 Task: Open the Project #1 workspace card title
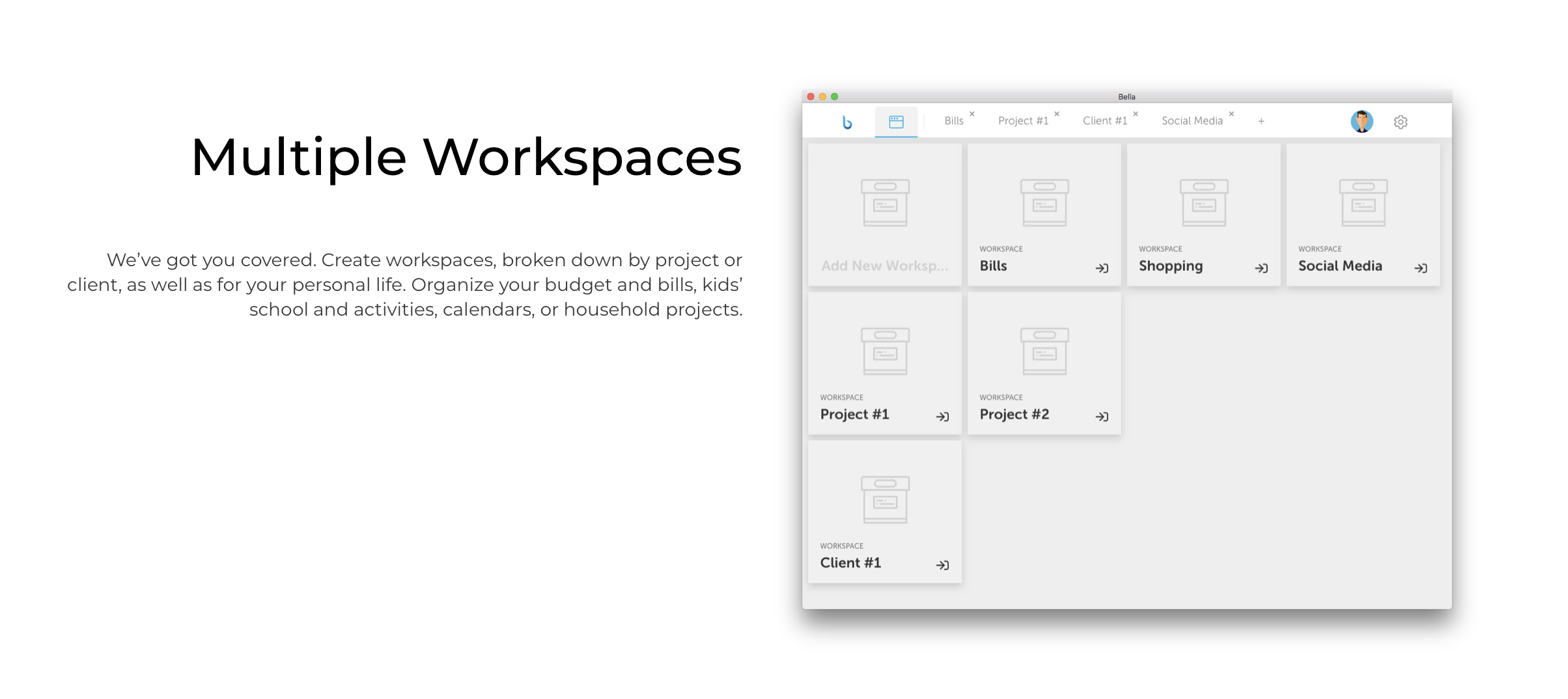click(854, 415)
